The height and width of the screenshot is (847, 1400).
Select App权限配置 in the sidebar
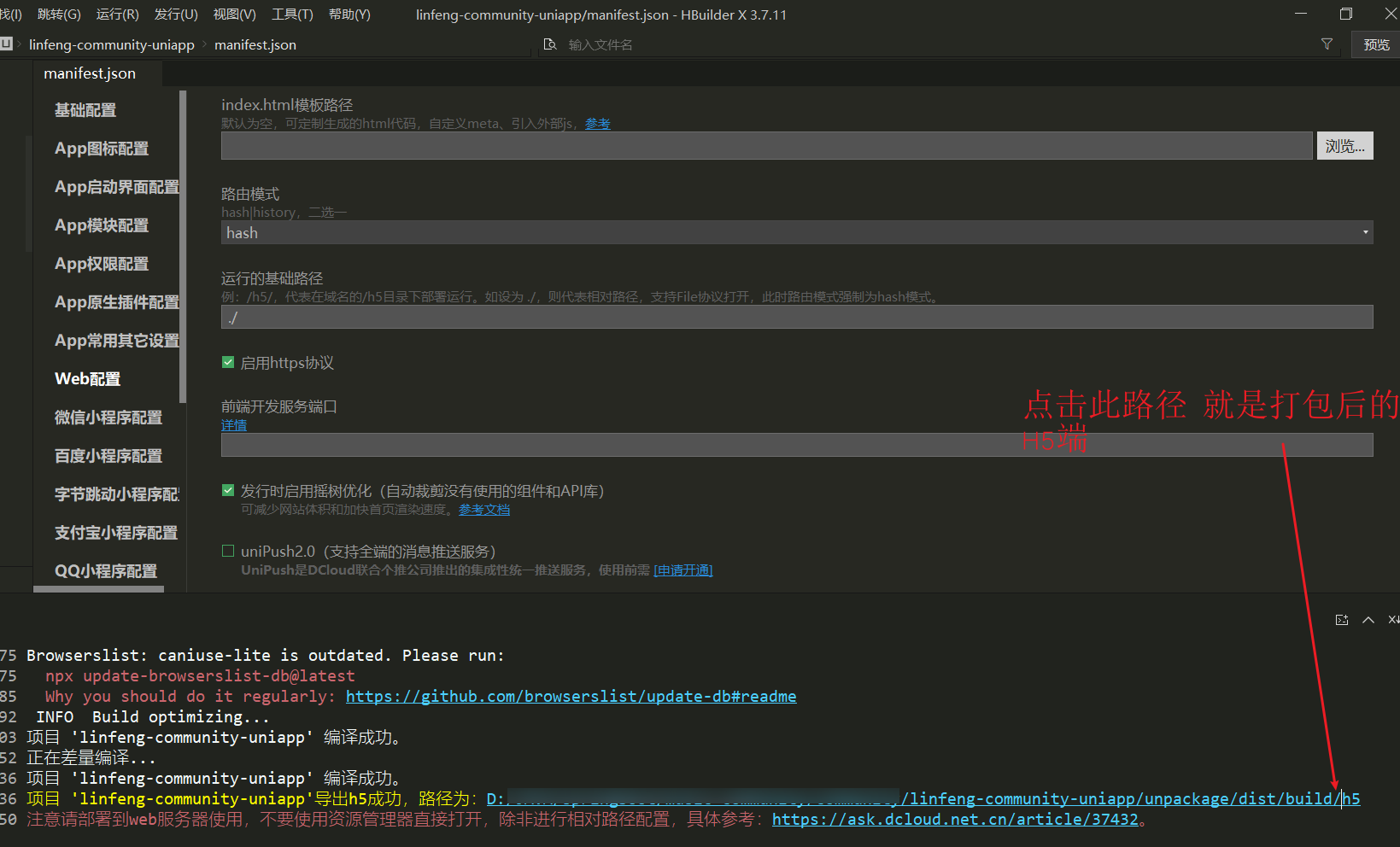pos(102,264)
